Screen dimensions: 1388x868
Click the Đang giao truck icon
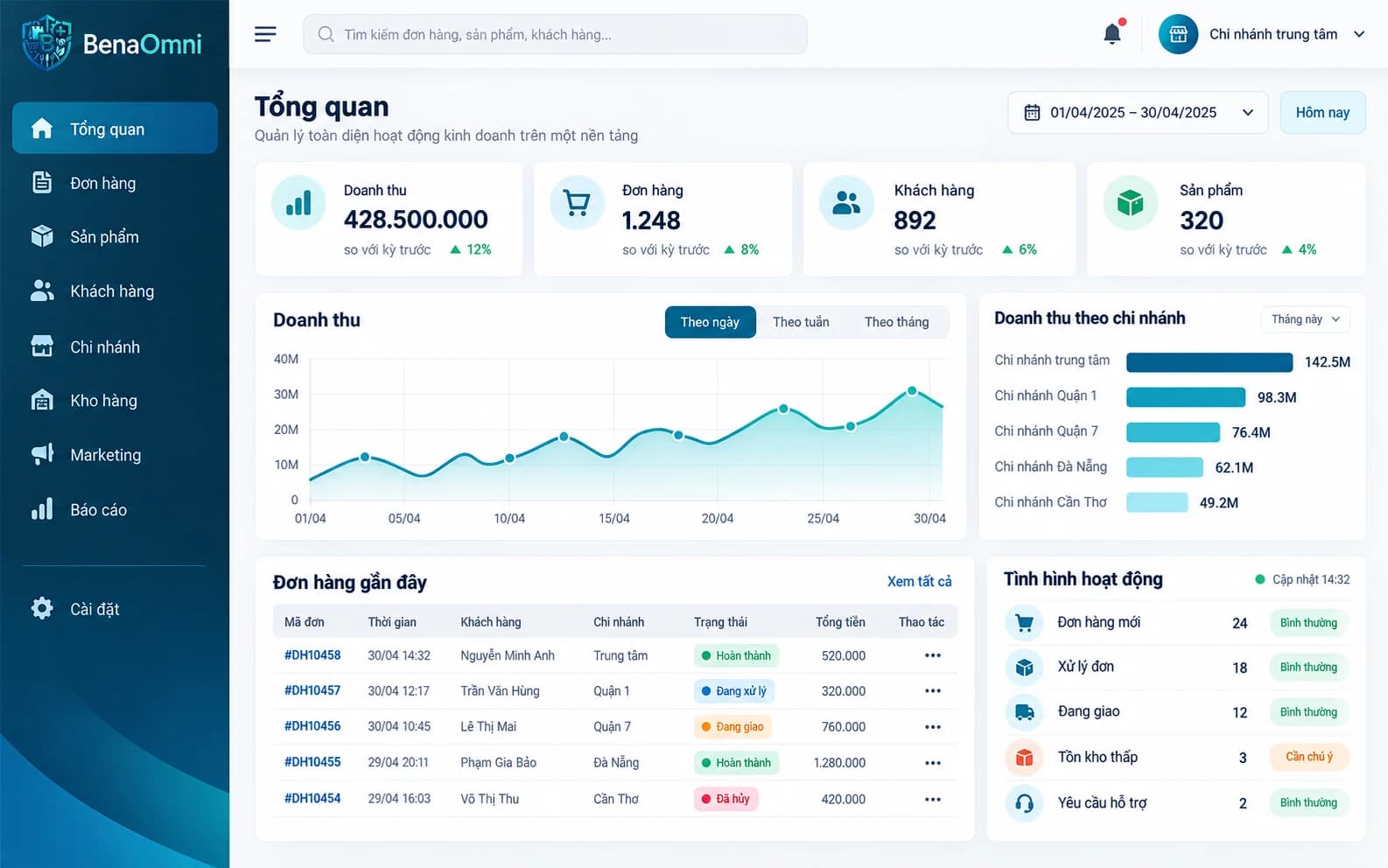pos(1024,712)
